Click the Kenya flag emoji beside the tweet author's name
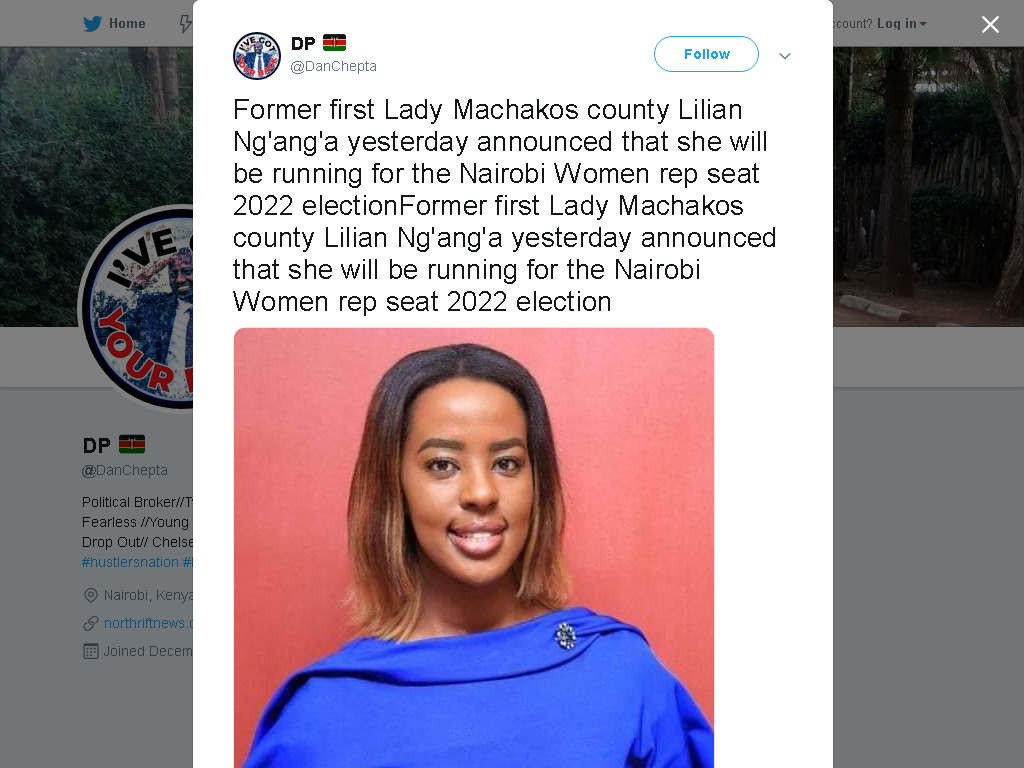Image resolution: width=1024 pixels, height=768 pixels. click(334, 43)
